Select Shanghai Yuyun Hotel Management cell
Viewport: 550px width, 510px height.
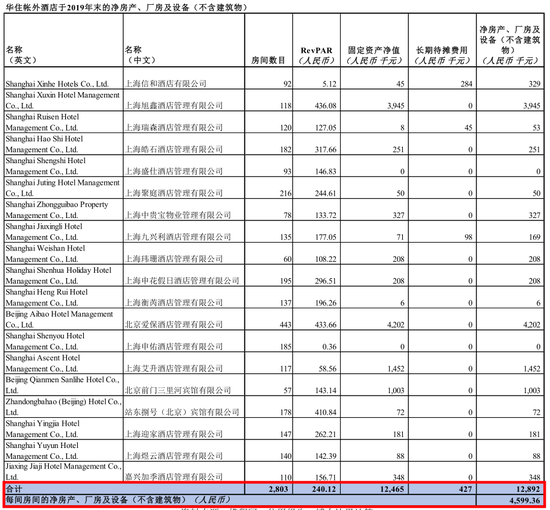(x=63, y=451)
